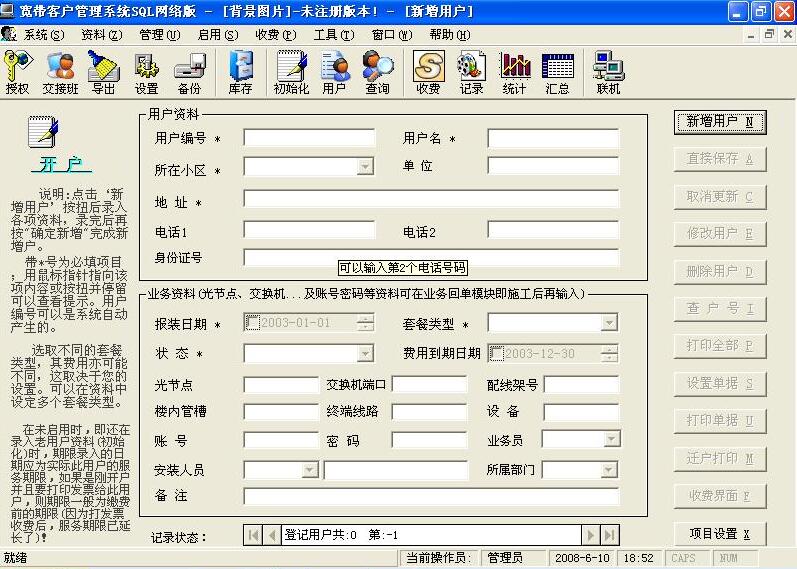Go to next record navigation arrow
The image size is (797, 569).
click(x=591, y=535)
